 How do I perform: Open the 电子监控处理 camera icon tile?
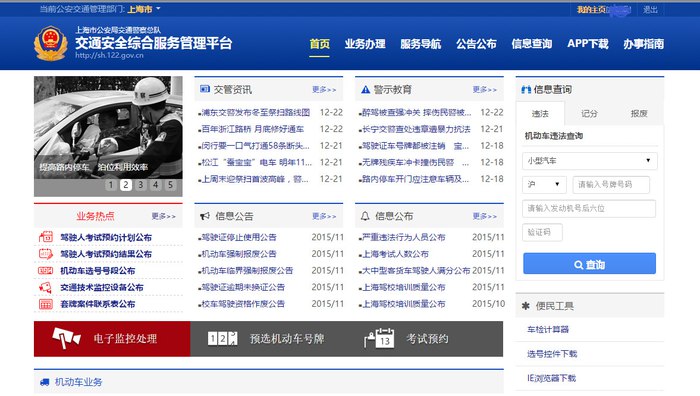click(x=67, y=338)
